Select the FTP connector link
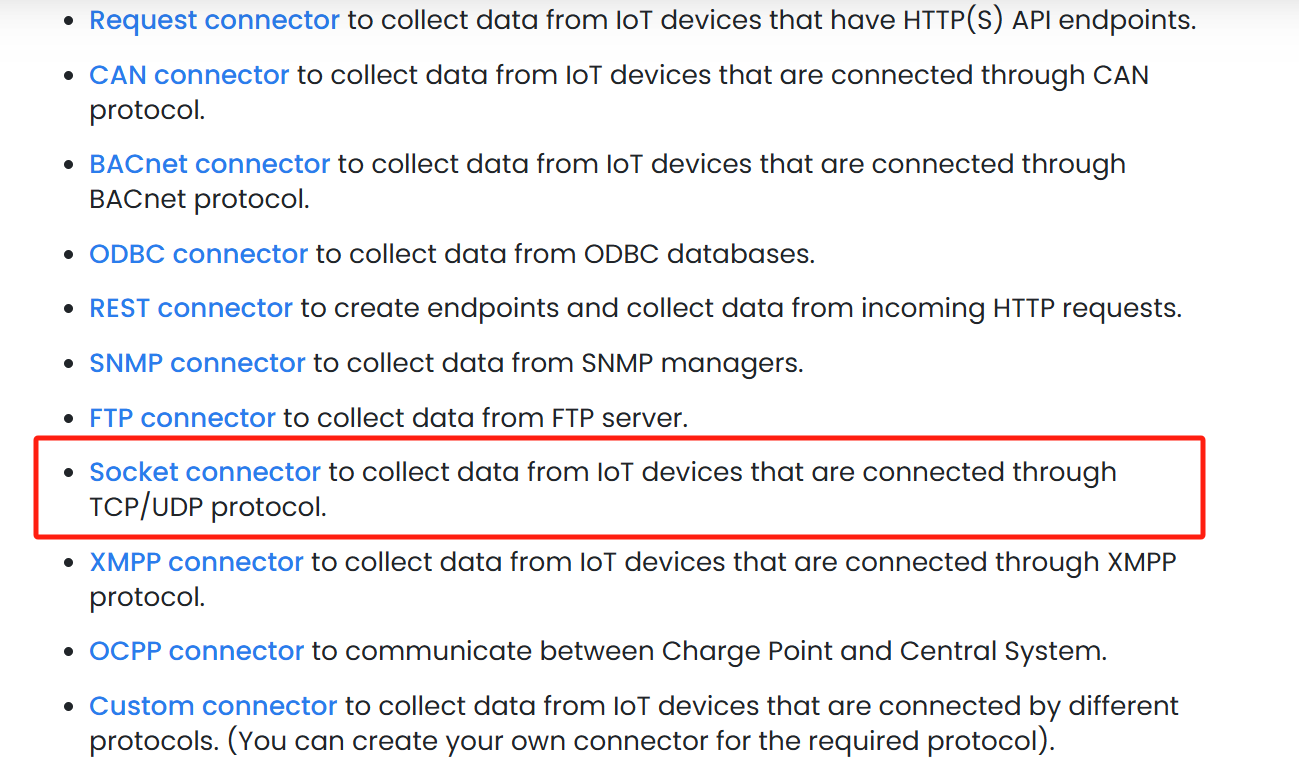This screenshot has width=1299, height=766. [182, 417]
